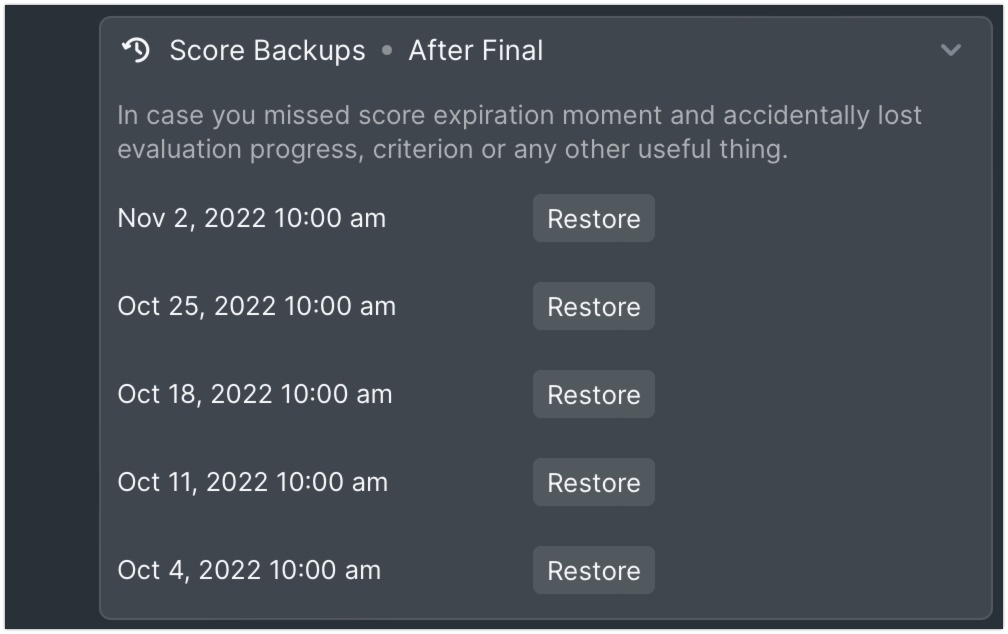Select the Oct 11, 2022 backup timestamp

click(x=253, y=482)
